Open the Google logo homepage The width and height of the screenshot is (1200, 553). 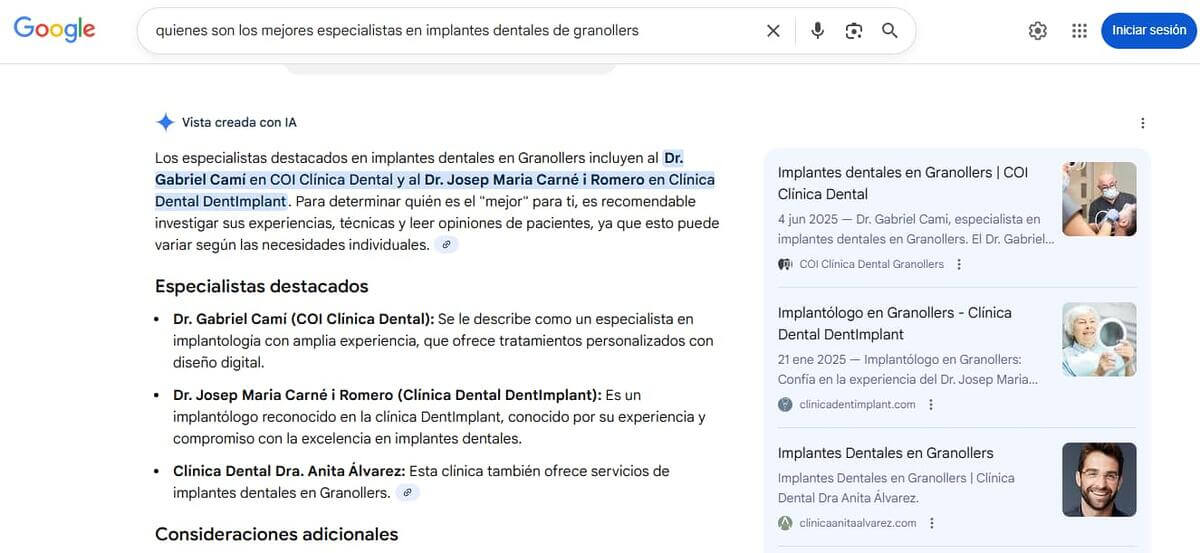(54, 30)
